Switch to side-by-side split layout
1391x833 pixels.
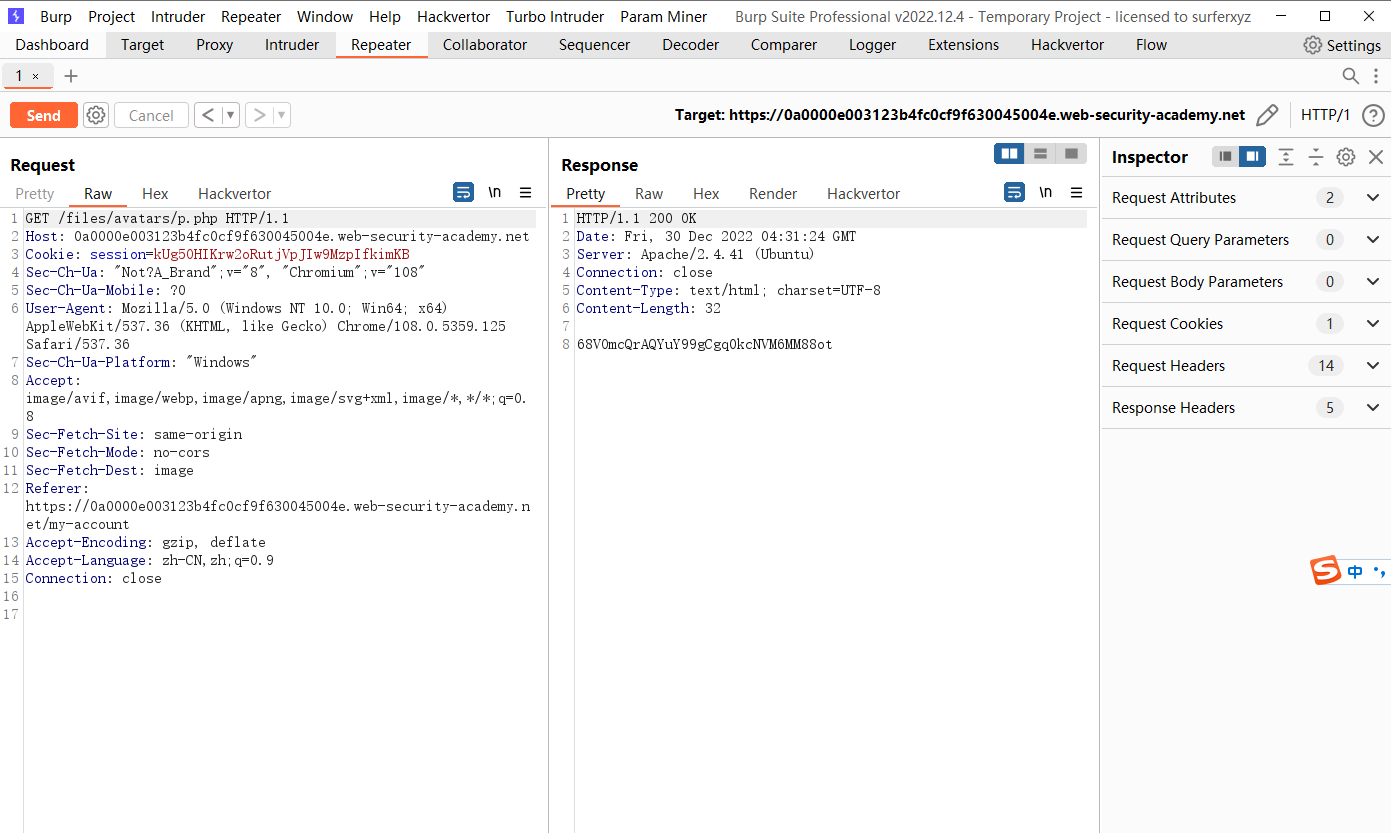[x=1009, y=153]
